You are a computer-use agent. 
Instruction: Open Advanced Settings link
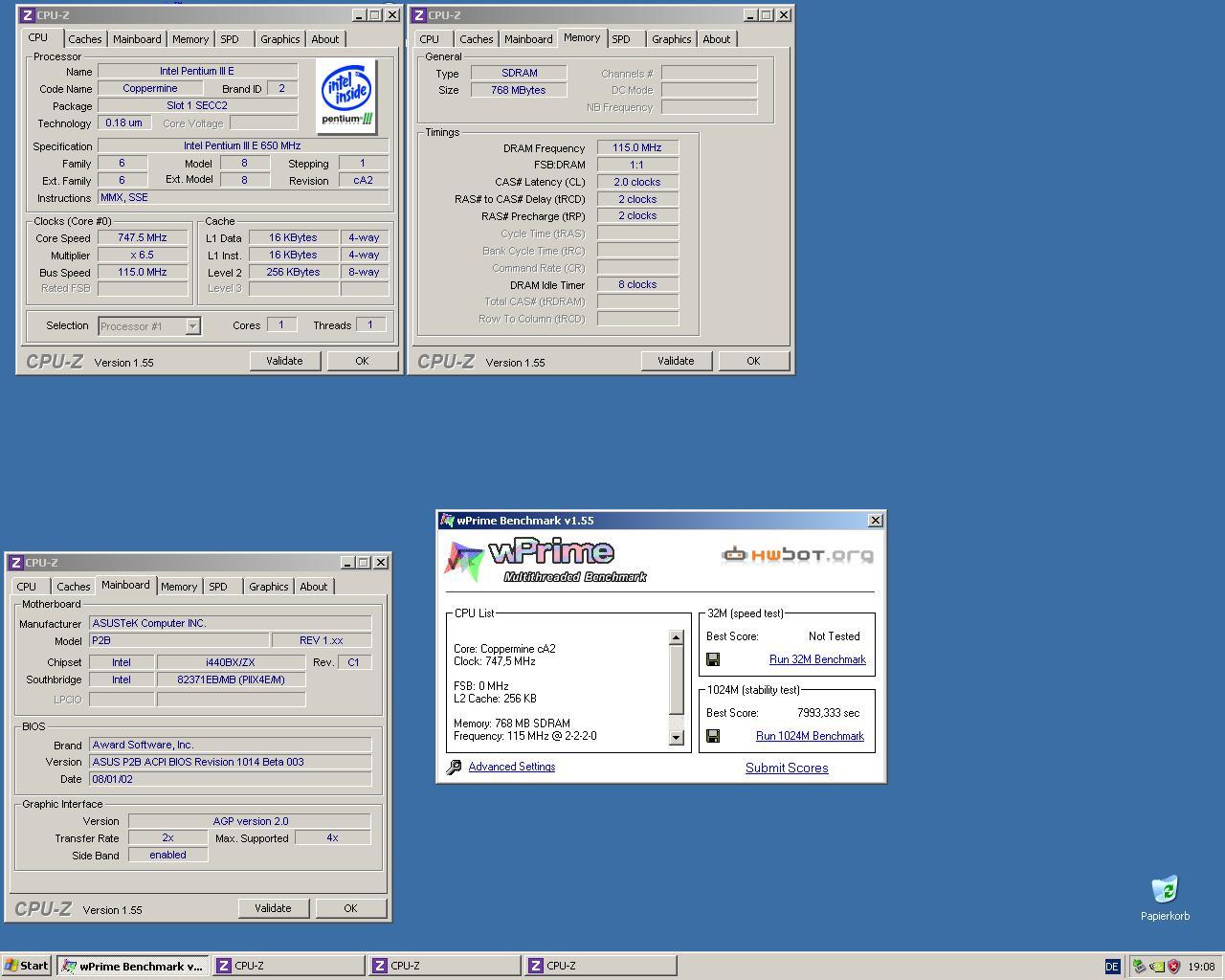coord(512,767)
